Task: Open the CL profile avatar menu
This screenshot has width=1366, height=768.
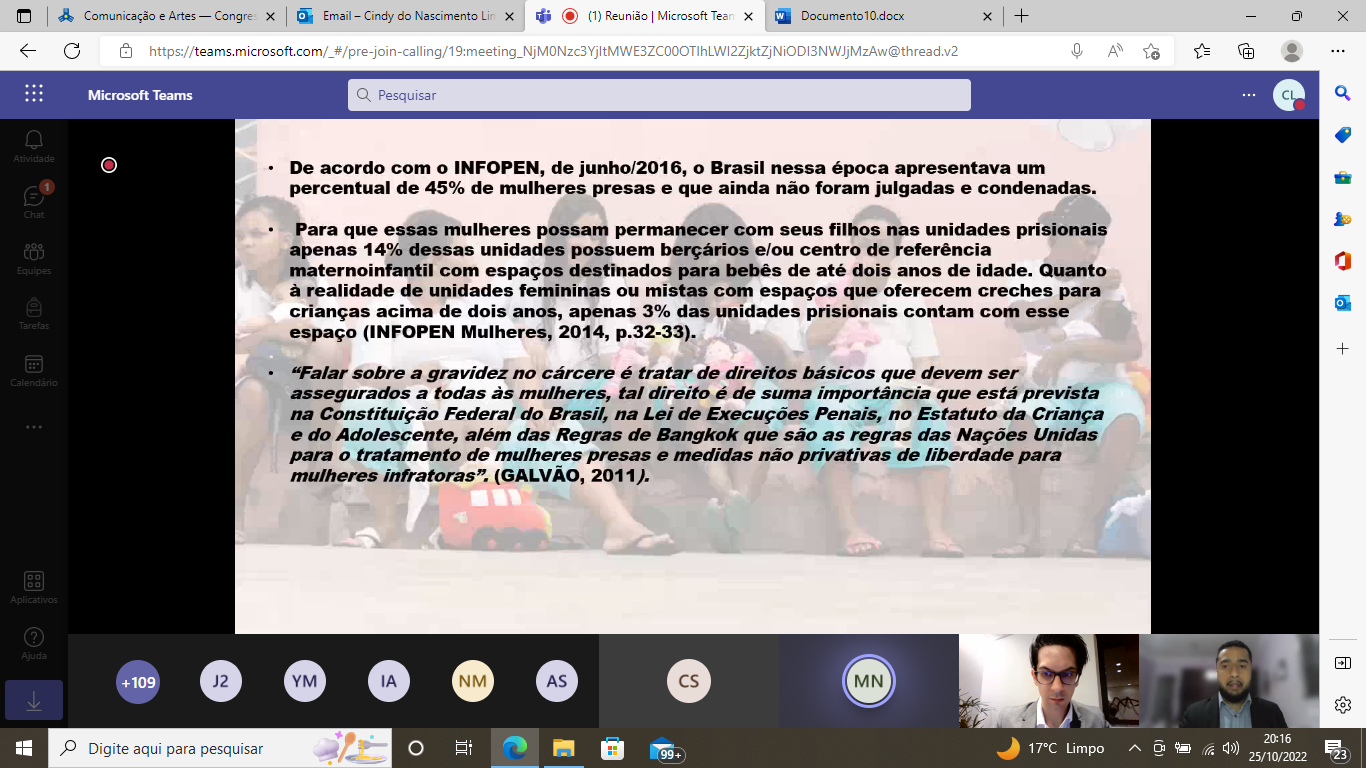Action: pyautogui.click(x=1288, y=95)
